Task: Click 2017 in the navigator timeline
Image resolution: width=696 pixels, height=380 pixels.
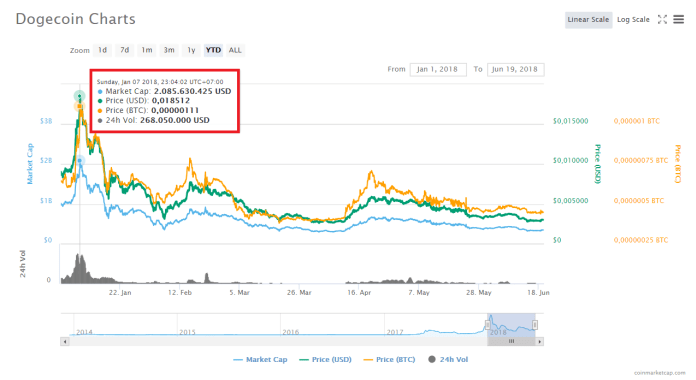Action: point(395,332)
